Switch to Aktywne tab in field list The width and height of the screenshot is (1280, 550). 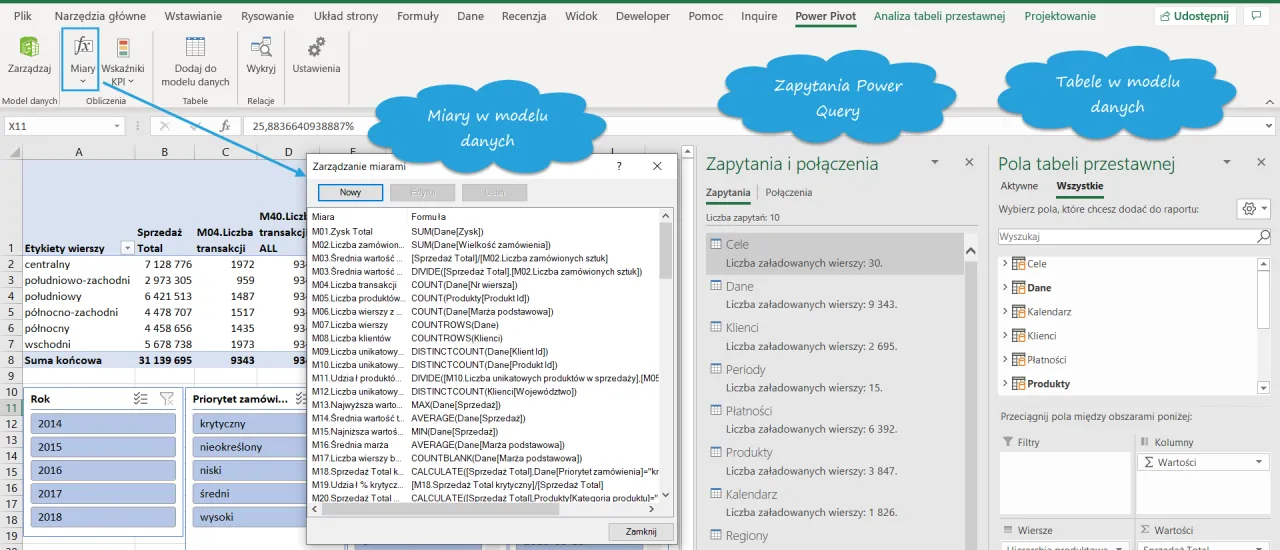(x=1019, y=186)
